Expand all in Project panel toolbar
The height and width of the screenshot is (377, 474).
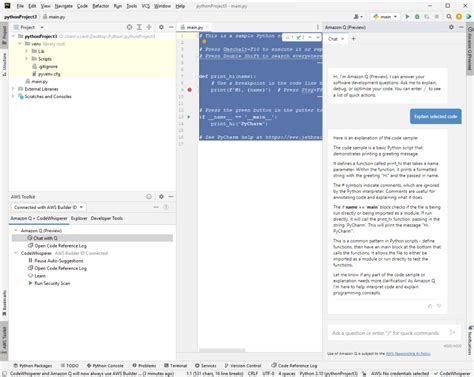pos(139,27)
